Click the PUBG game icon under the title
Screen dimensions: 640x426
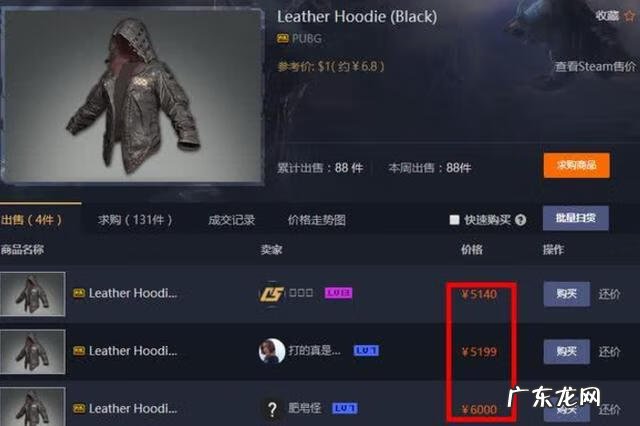[282, 39]
